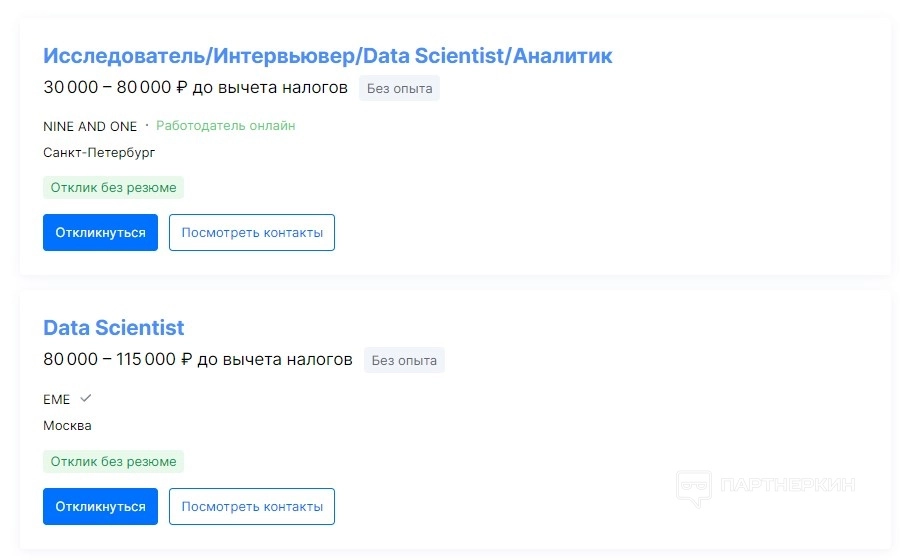Click Откликнуться for the NINE AND ONE vacancy
The width and height of the screenshot is (906, 560).
pyautogui.click(x=100, y=233)
